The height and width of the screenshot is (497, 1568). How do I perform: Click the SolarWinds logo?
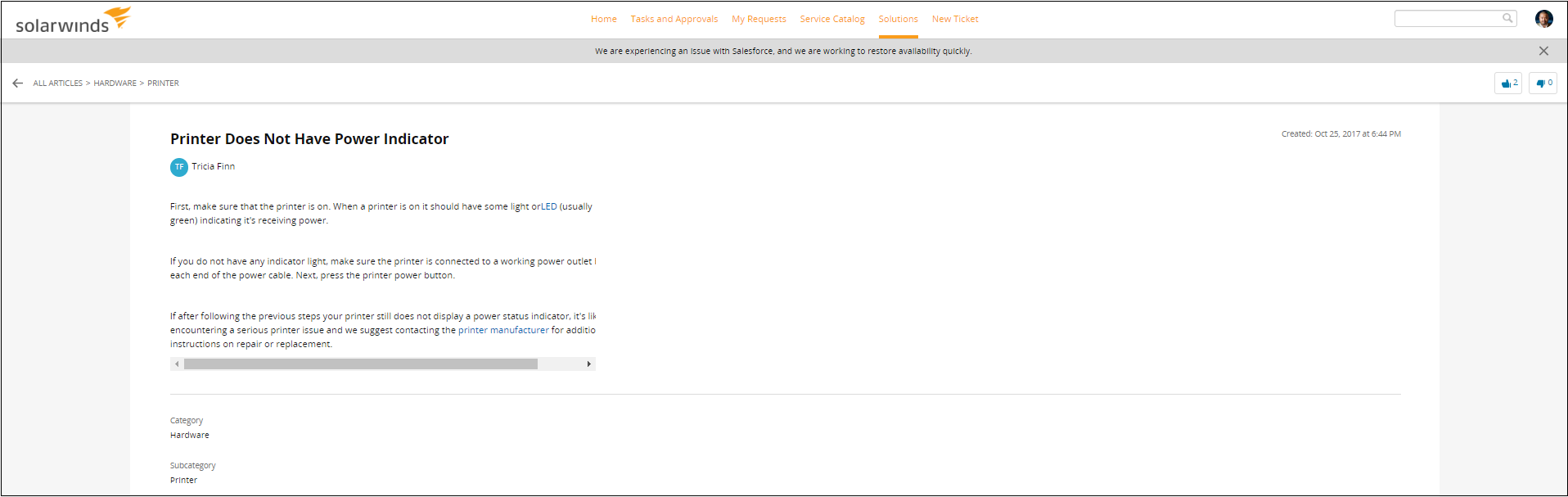[x=72, y=20]
